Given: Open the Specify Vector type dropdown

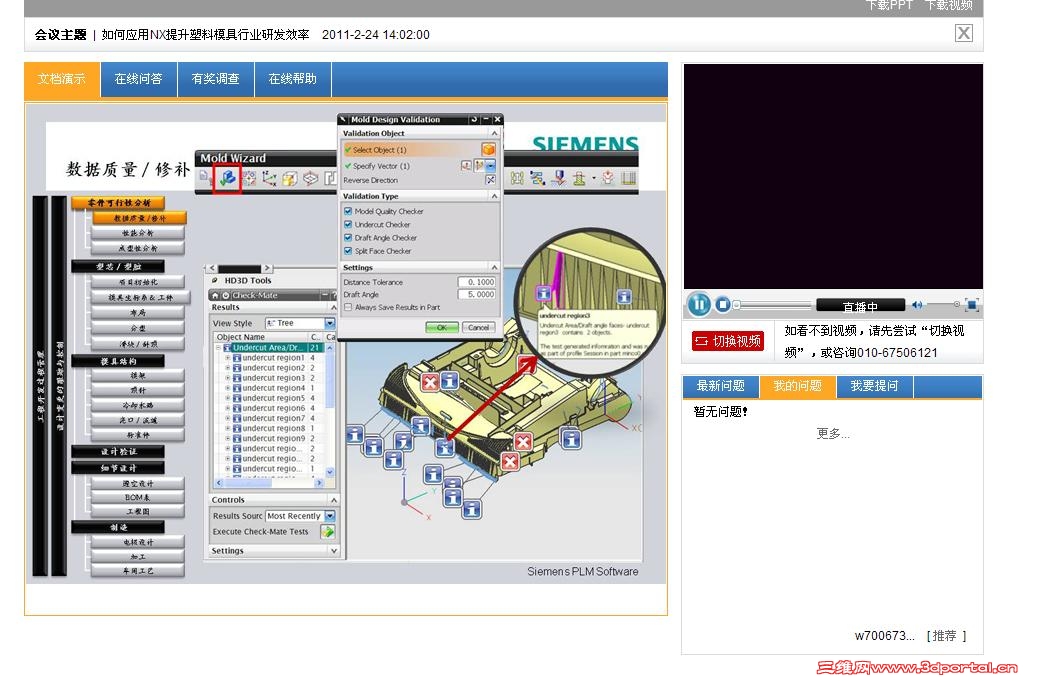Looking at the screenshot, I should [x=490, y=165].
